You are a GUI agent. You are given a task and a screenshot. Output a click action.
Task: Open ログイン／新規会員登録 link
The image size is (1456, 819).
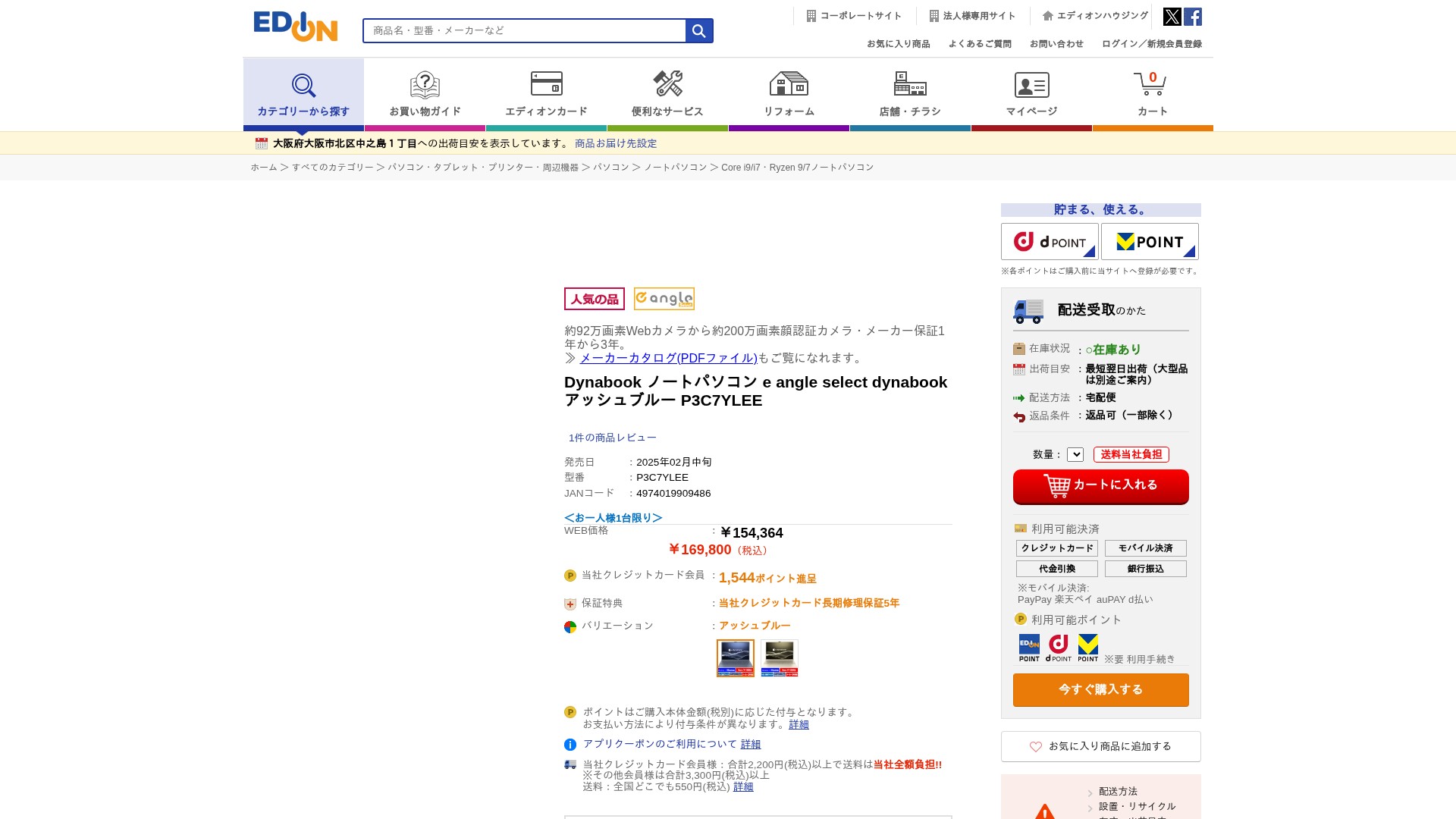pyautogui.click(x=1151, y=44)
